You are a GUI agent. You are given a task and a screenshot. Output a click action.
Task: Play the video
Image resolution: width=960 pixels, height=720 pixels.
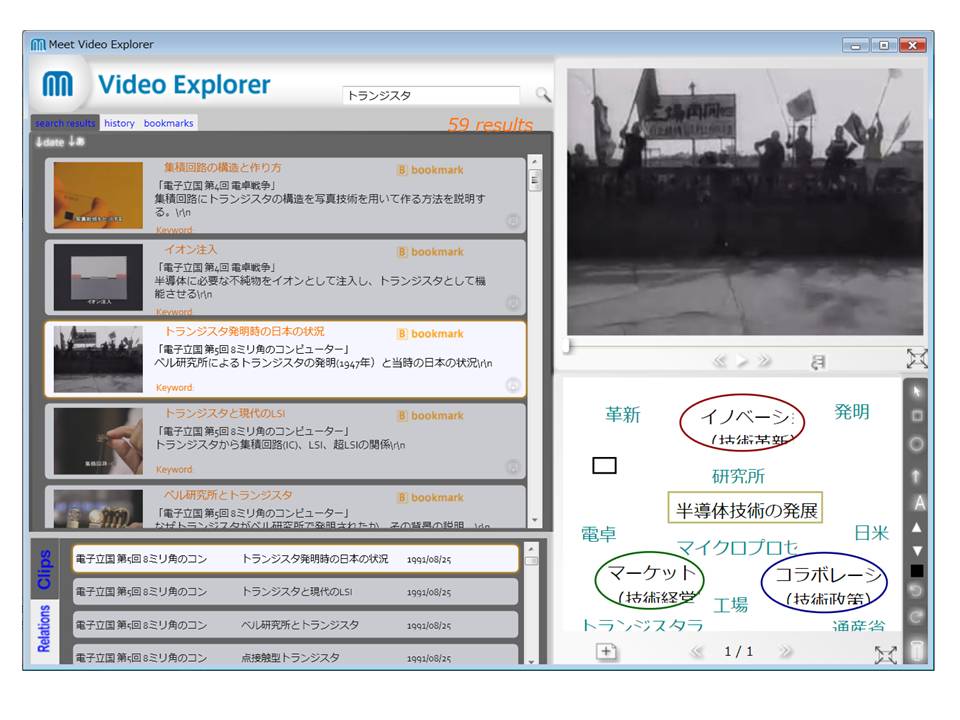(x=742, y=362)
